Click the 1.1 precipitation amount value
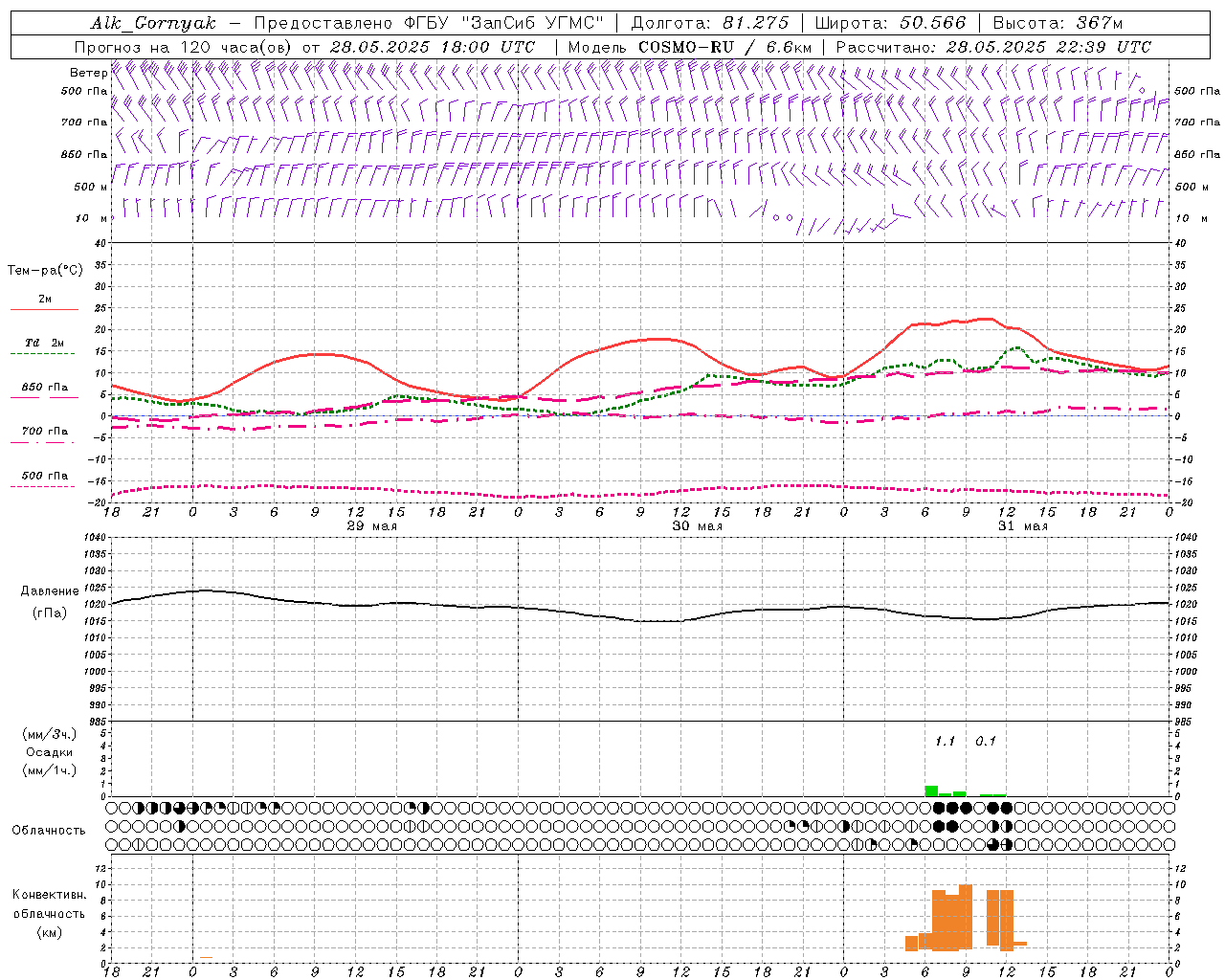 click(945, 742)
